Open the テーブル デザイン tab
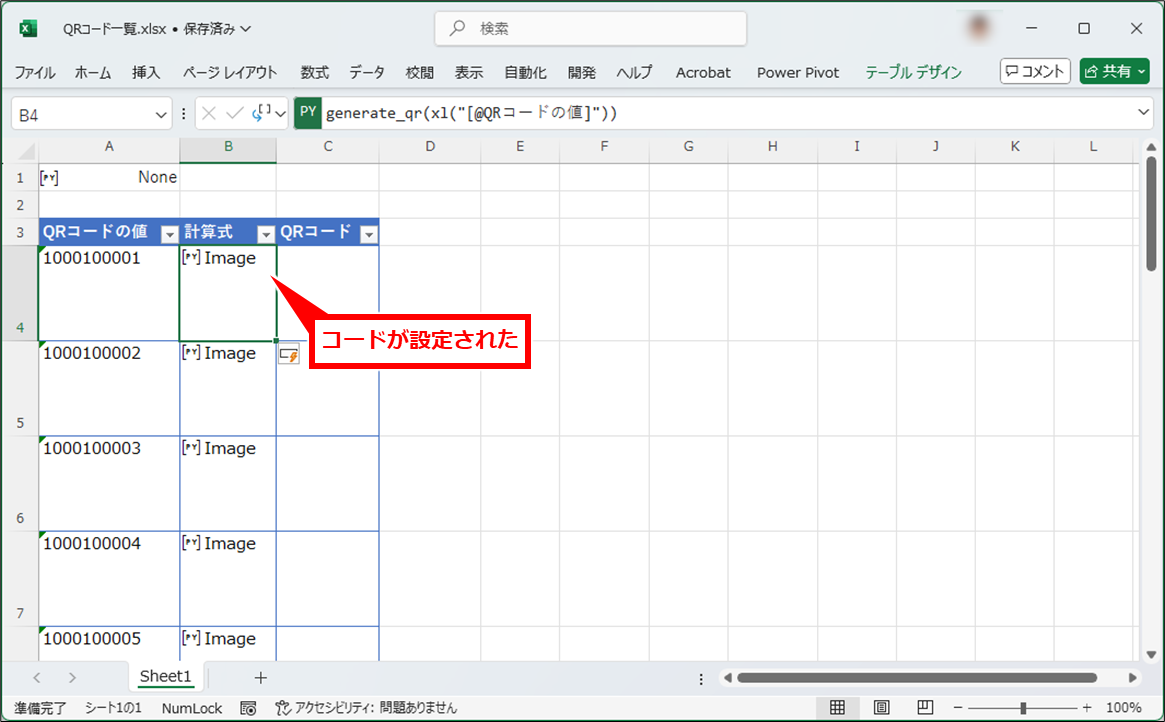 click(x=913, y=73)
